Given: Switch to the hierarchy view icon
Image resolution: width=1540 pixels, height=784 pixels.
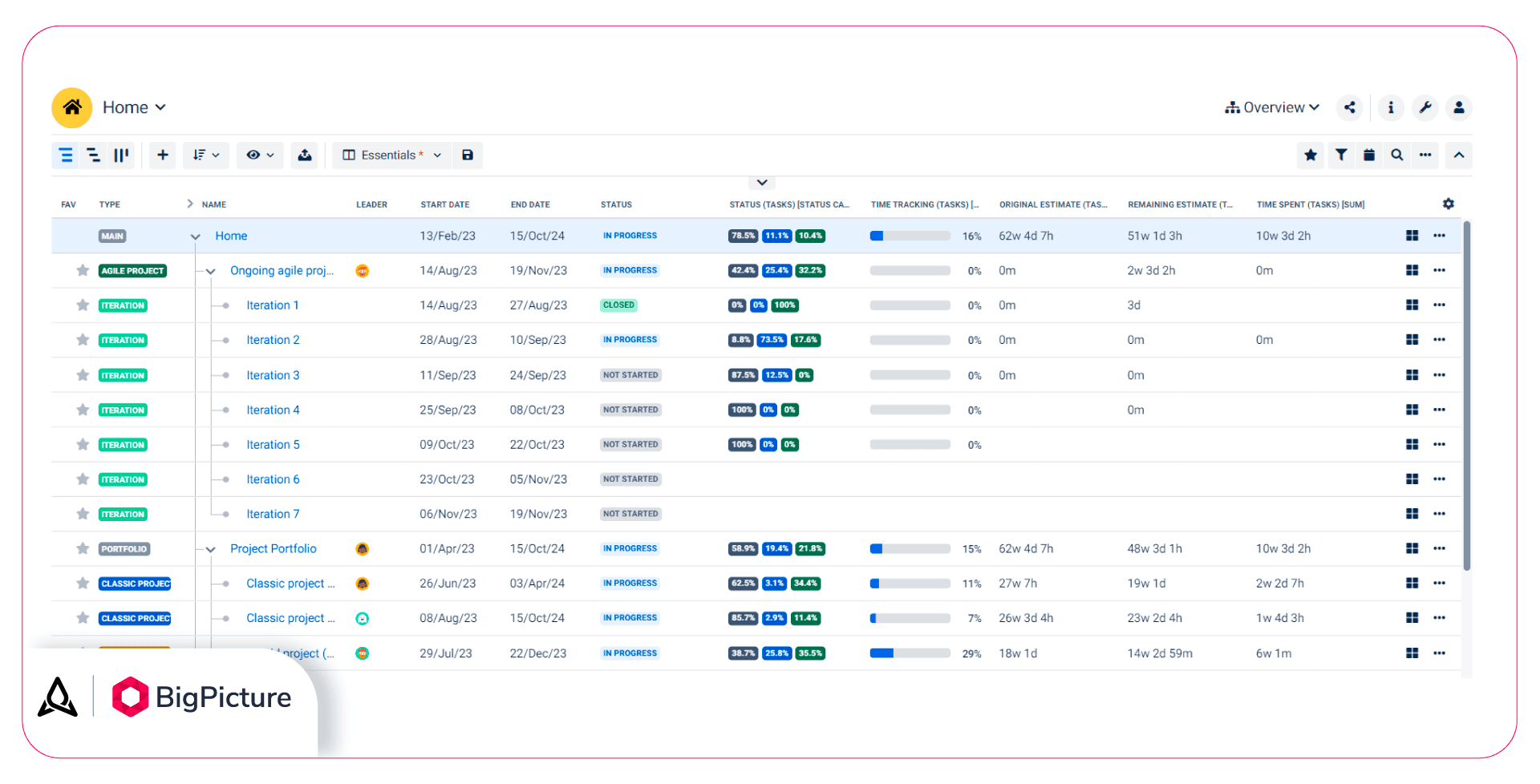Looking at the screenshot, I should pos(94,155).
